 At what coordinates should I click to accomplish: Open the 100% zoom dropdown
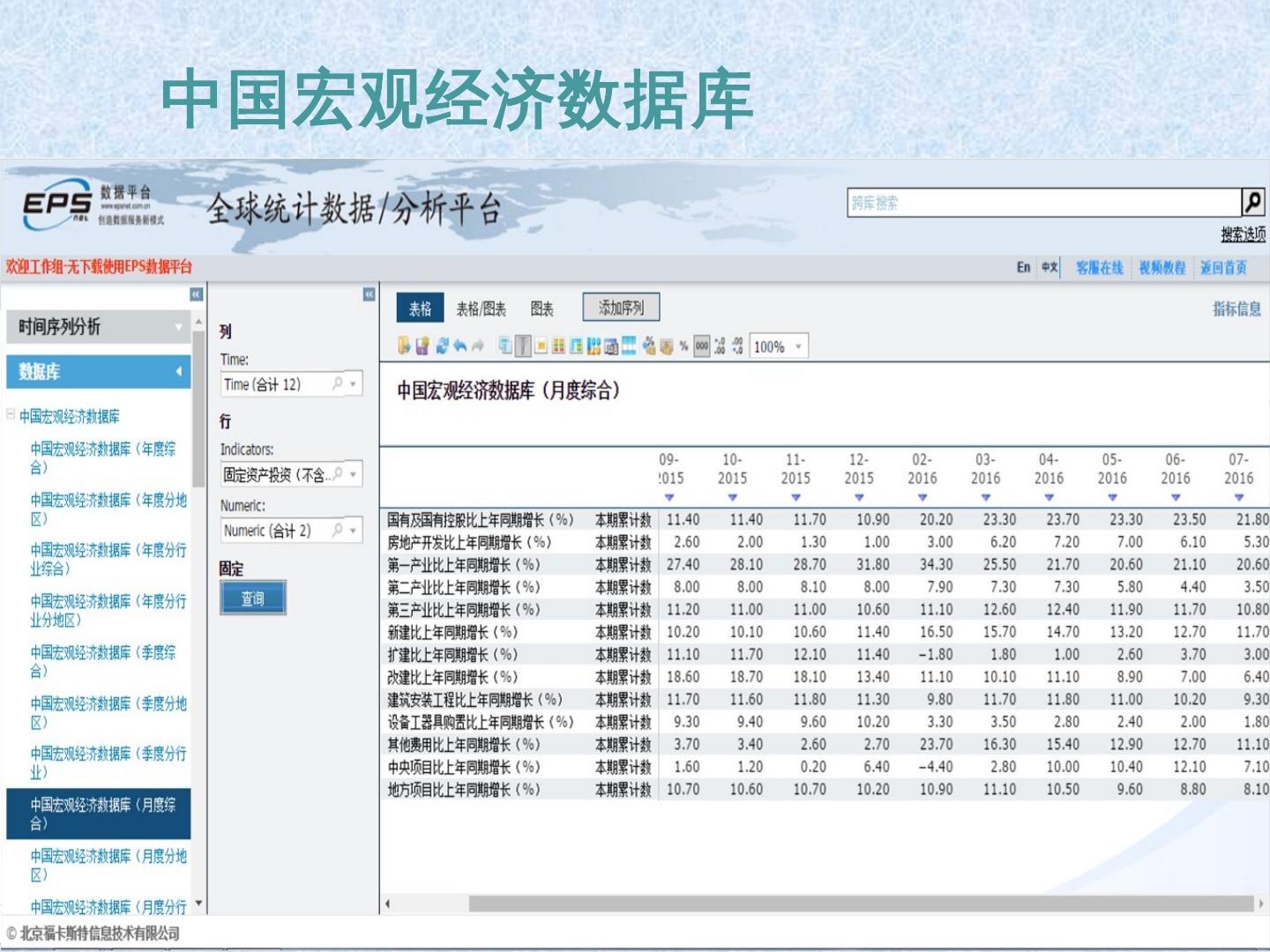(798, 346)
